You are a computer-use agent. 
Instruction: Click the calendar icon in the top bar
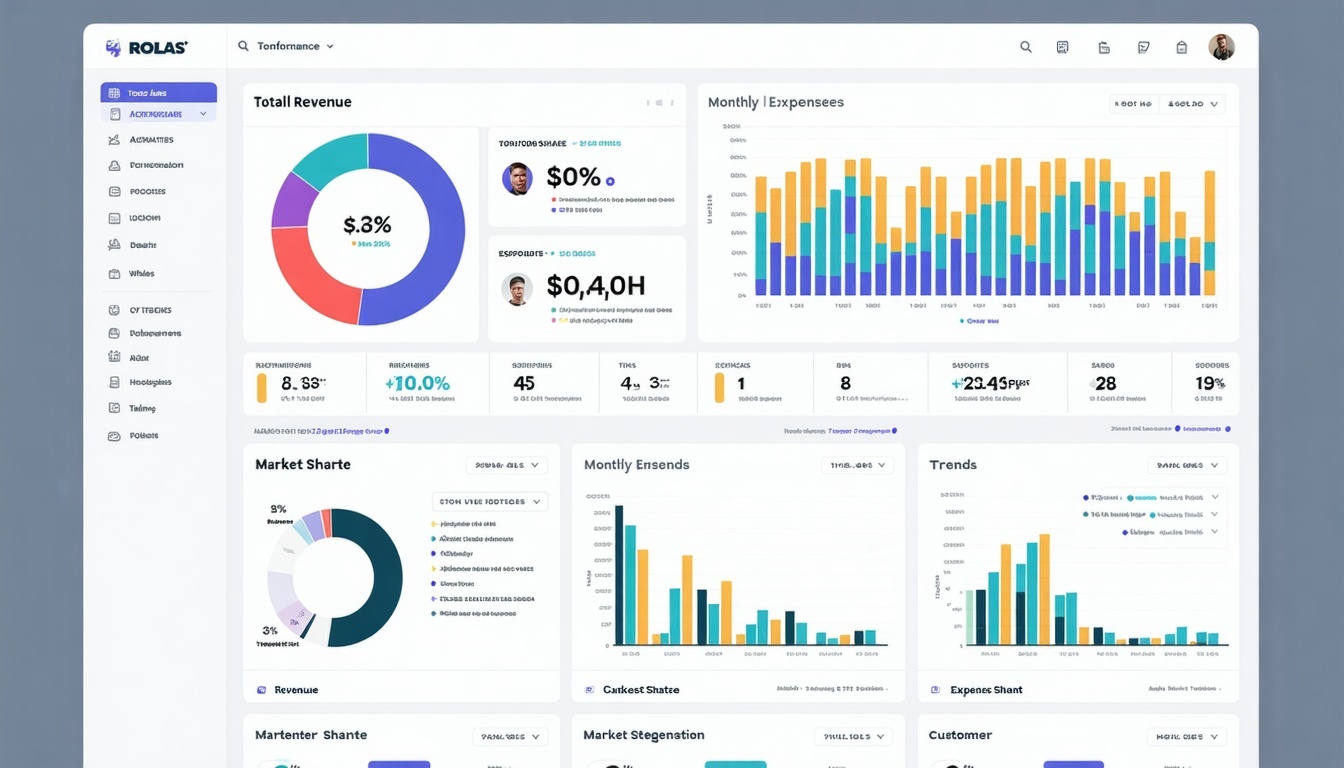(x=1062, y=46)
